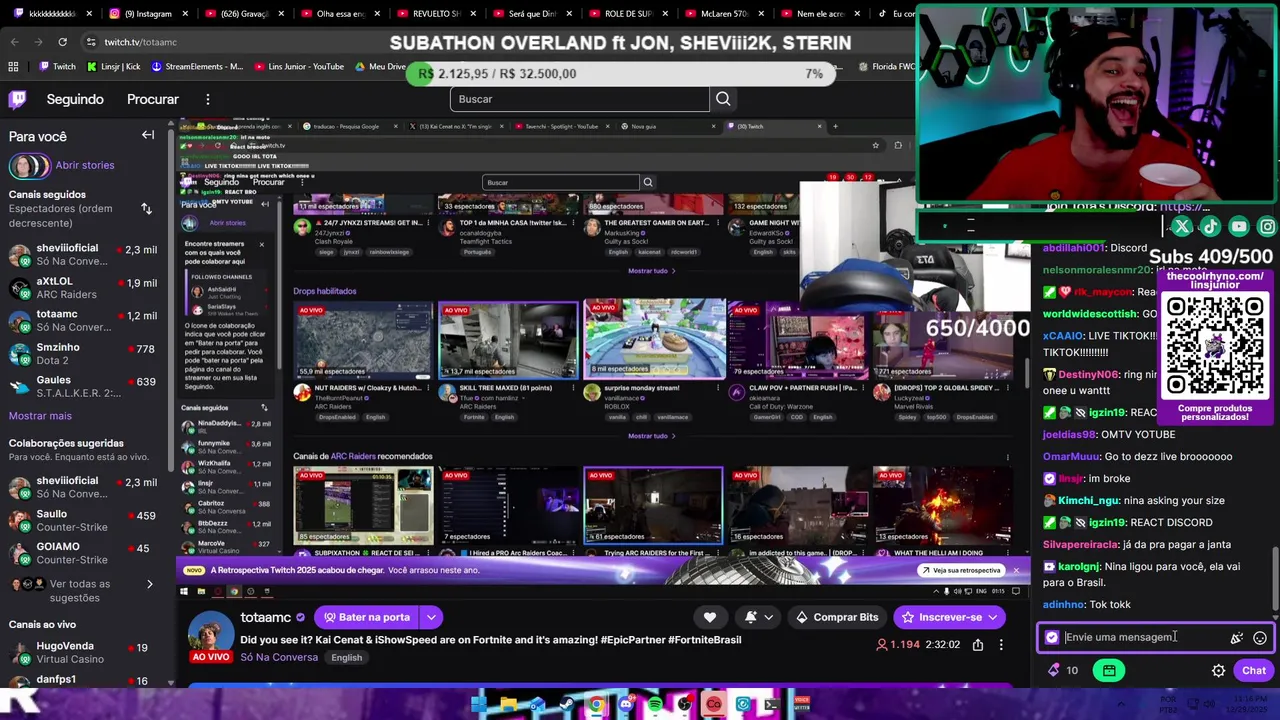Switch to the Olha essa browser tab
Viewport: 1280px width, 720px height.
click(340, 14)
